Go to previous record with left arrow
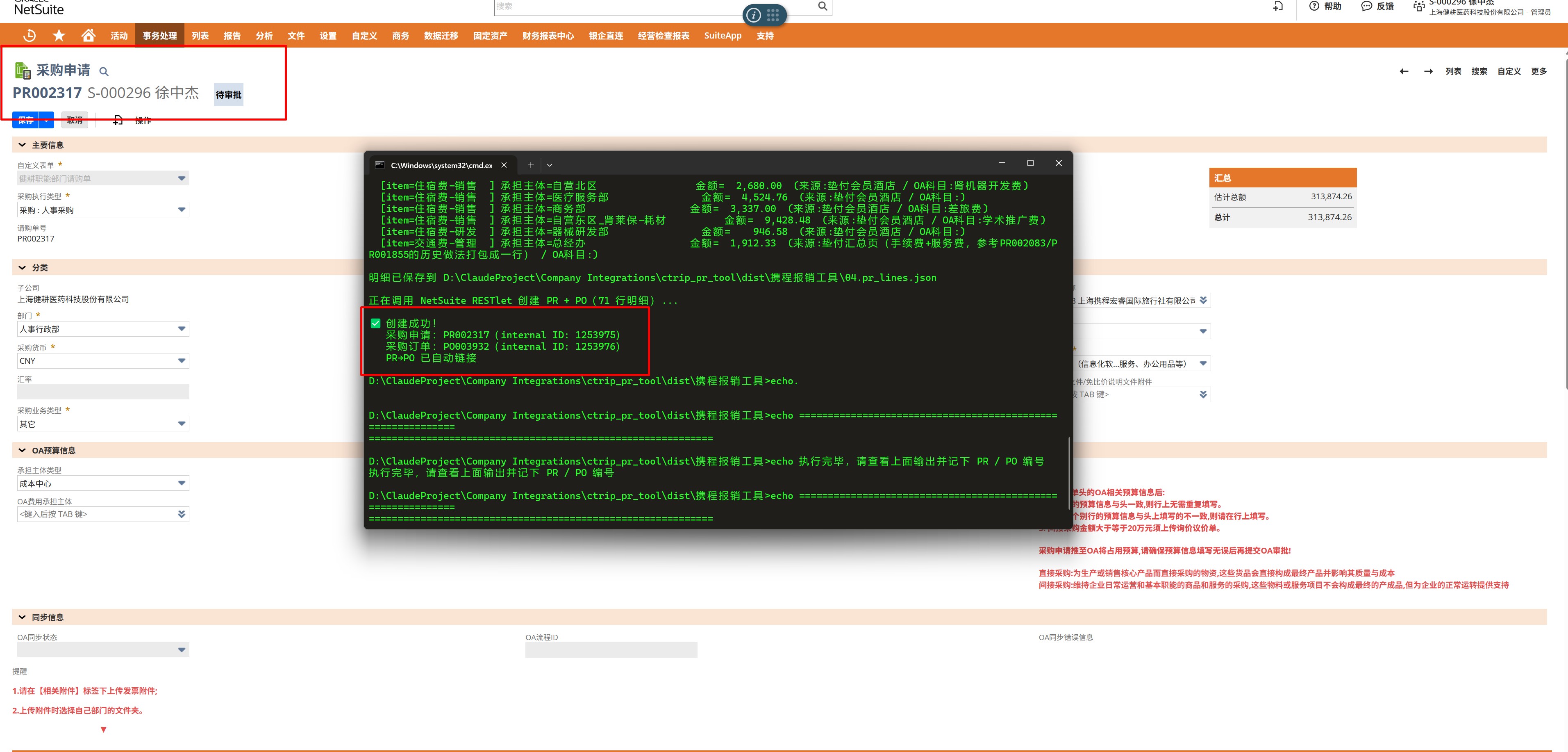Screen dimensions: 1568x752 (x=1404, y=71)
